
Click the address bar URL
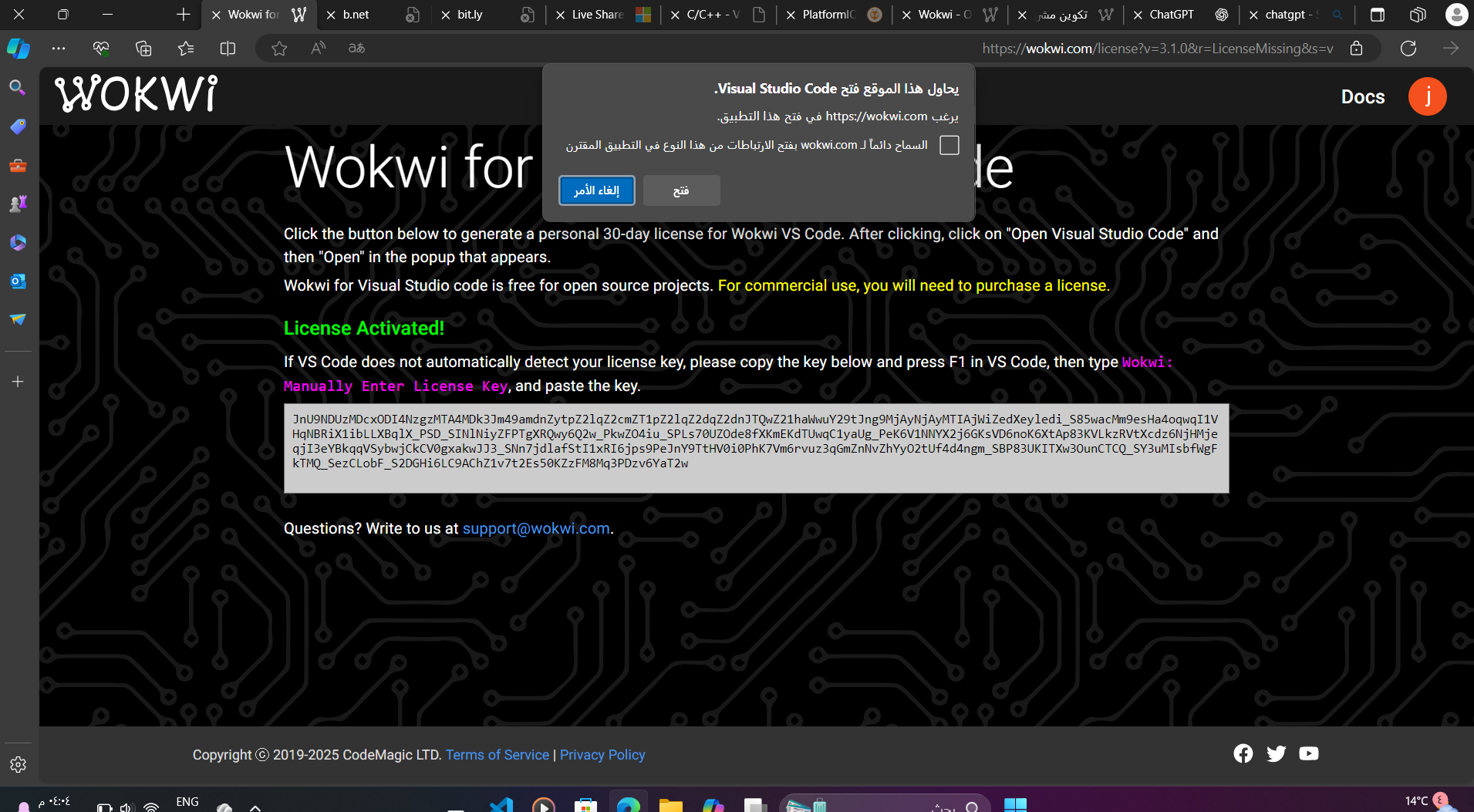click(x=1157, y=49)
